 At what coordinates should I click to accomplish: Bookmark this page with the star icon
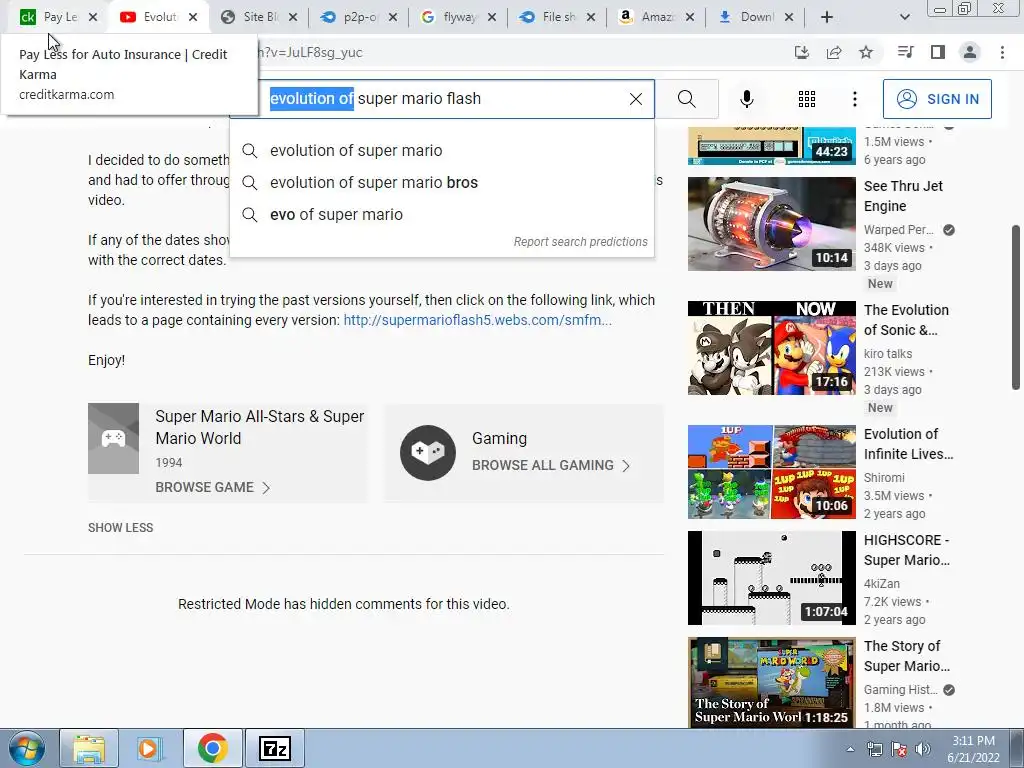(866, 52)
